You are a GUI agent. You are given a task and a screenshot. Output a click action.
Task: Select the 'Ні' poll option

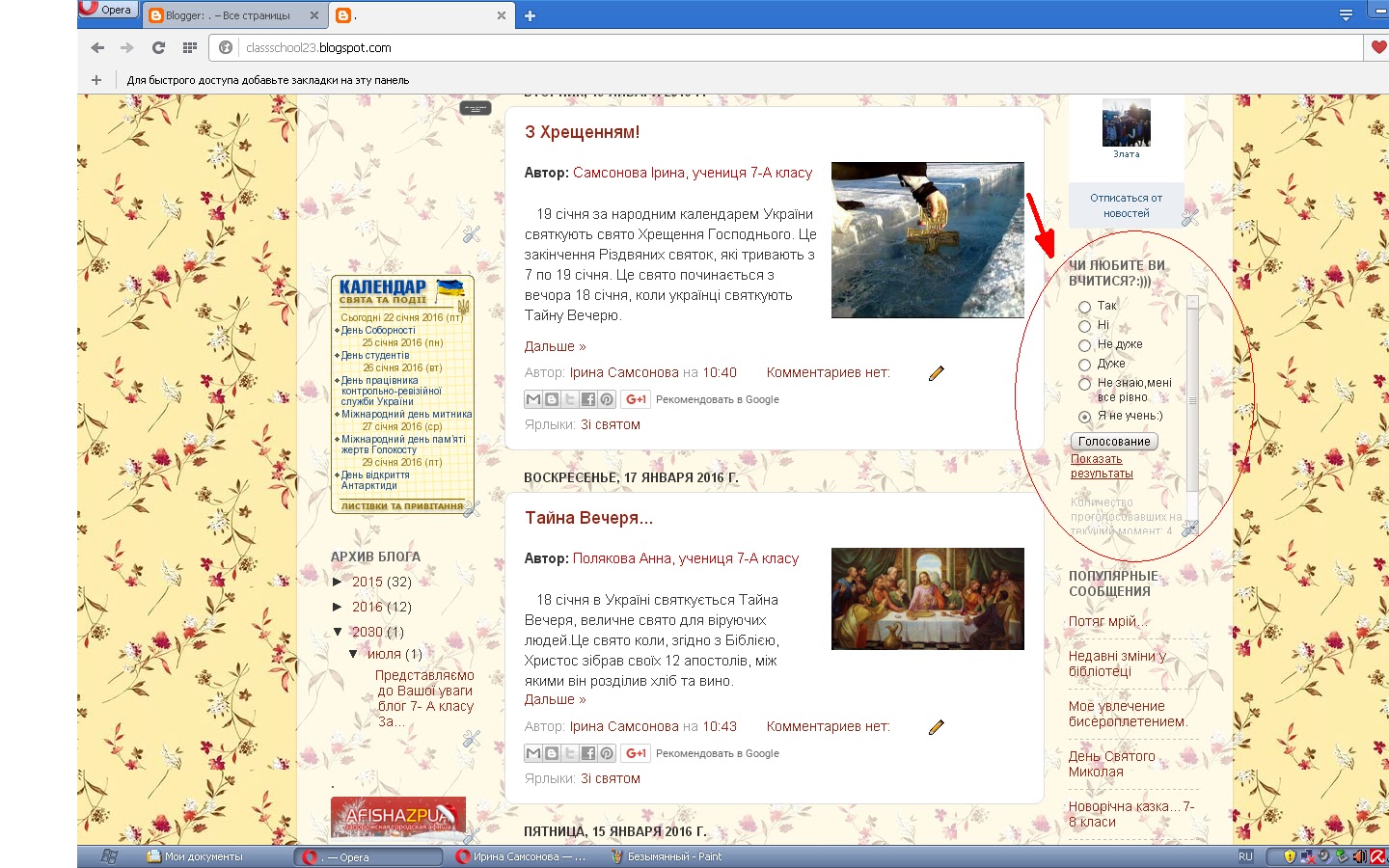(x=1084, y=326)
